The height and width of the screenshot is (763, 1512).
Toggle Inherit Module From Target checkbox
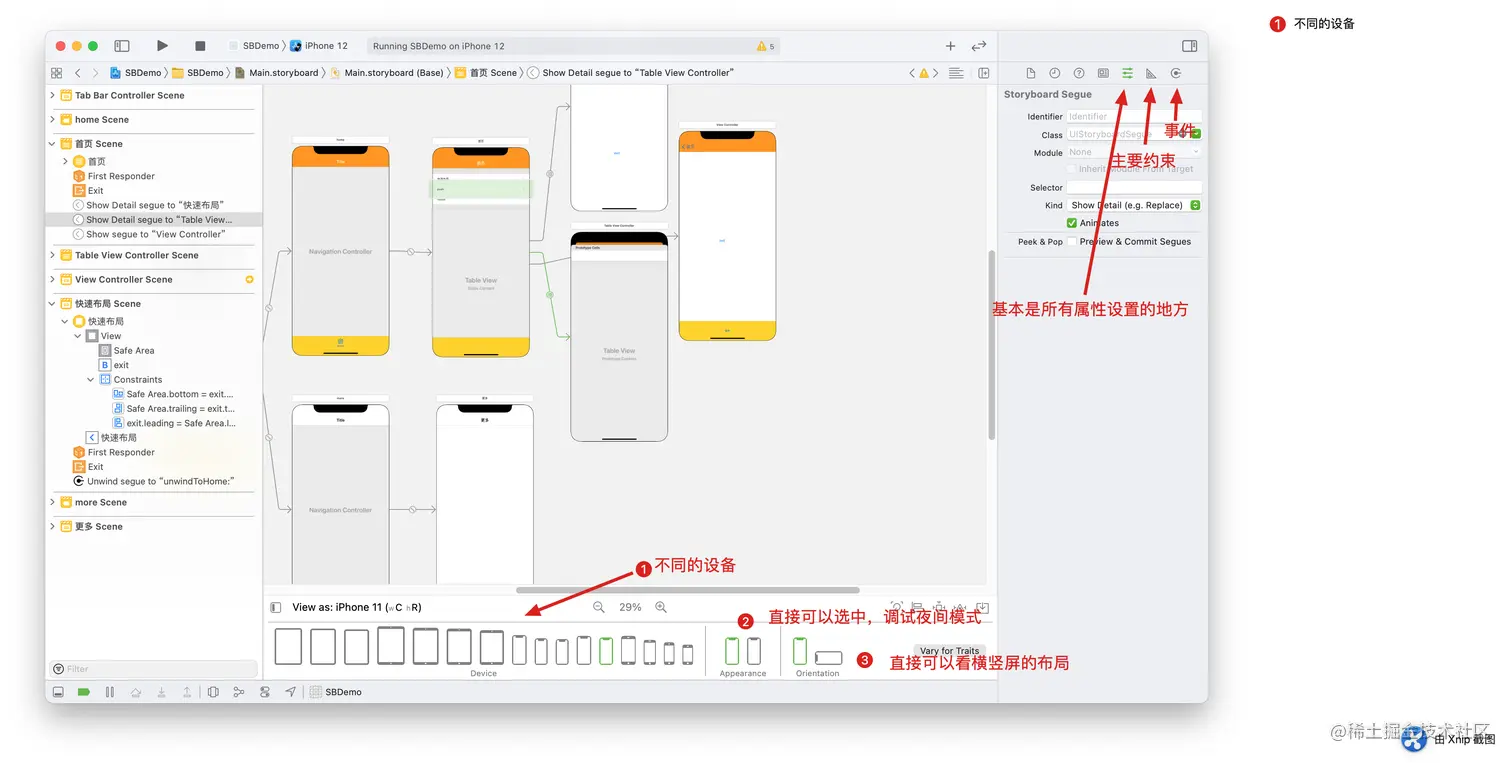point(1072,169)
